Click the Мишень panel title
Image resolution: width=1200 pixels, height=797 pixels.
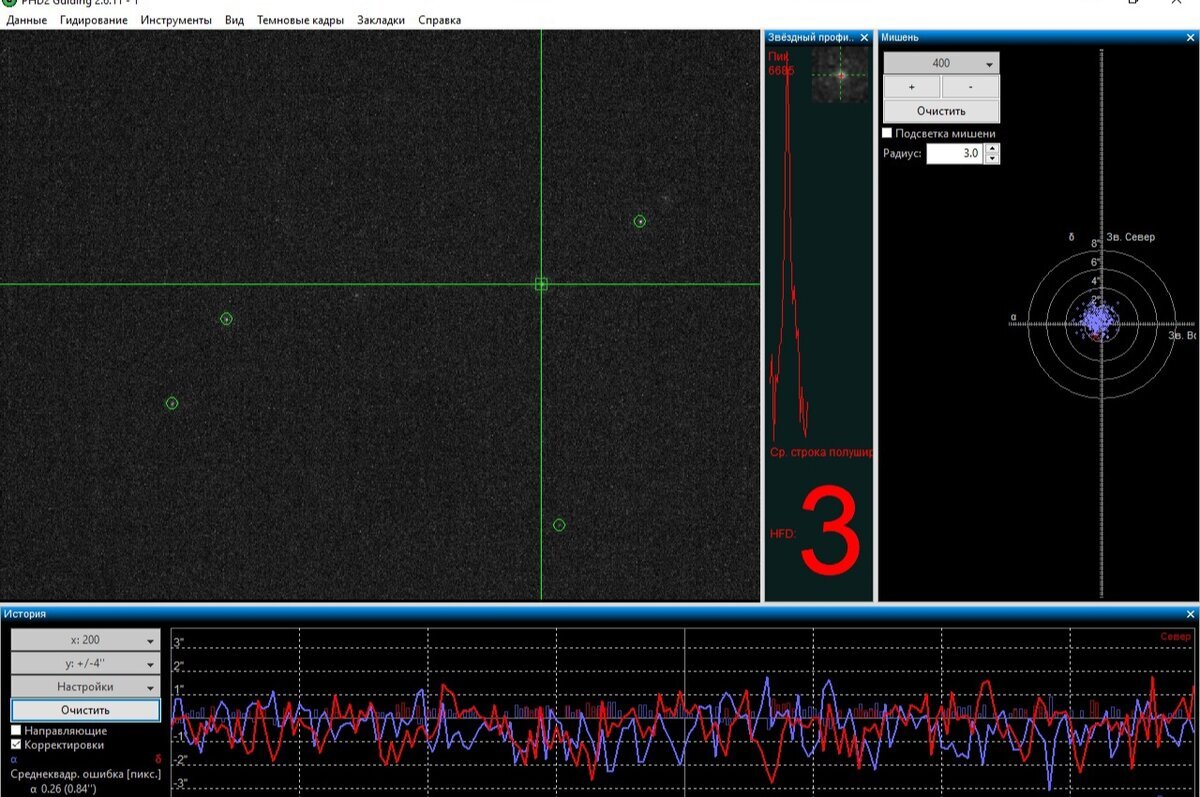point(900,37)
